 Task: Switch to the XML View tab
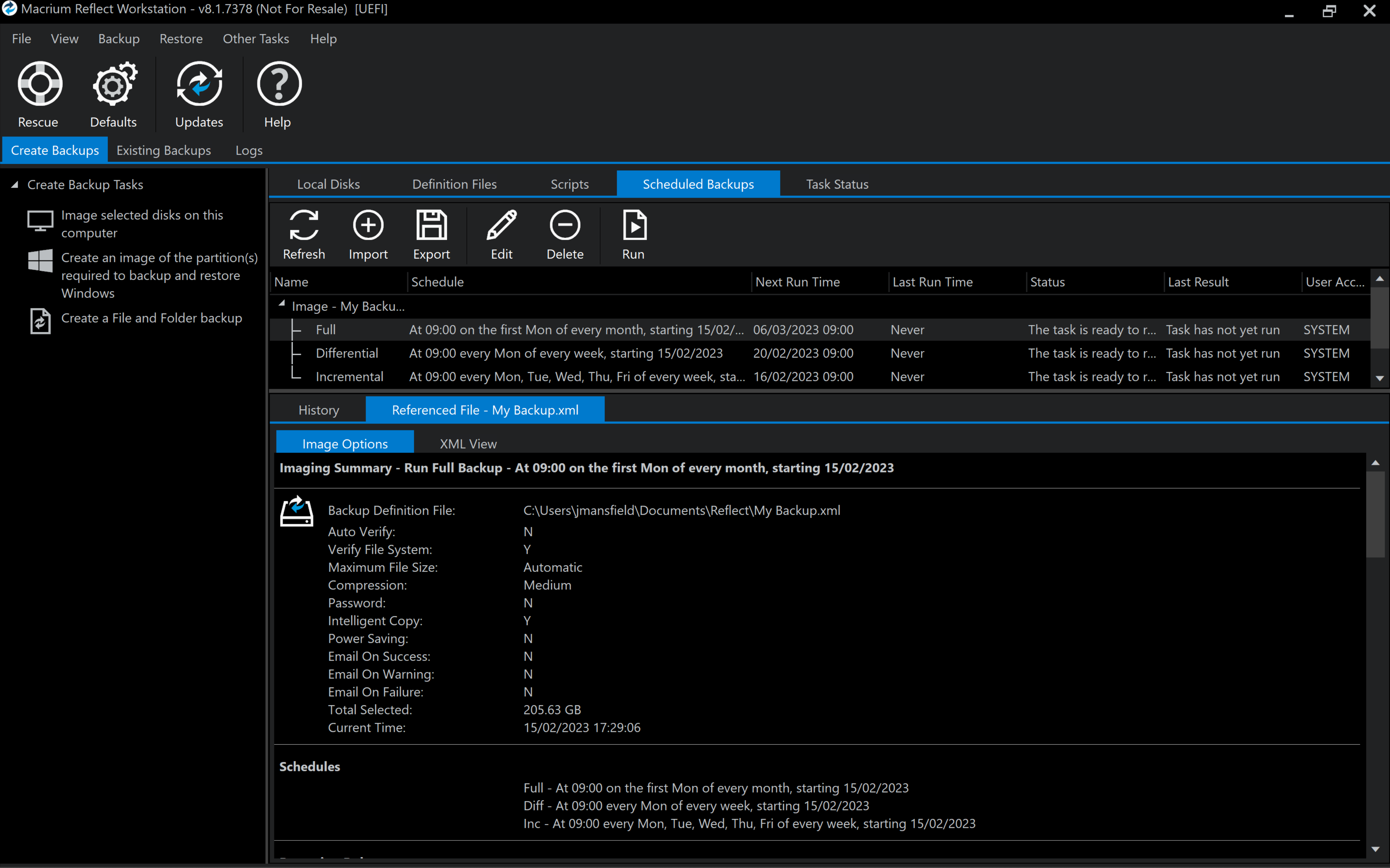468,444
